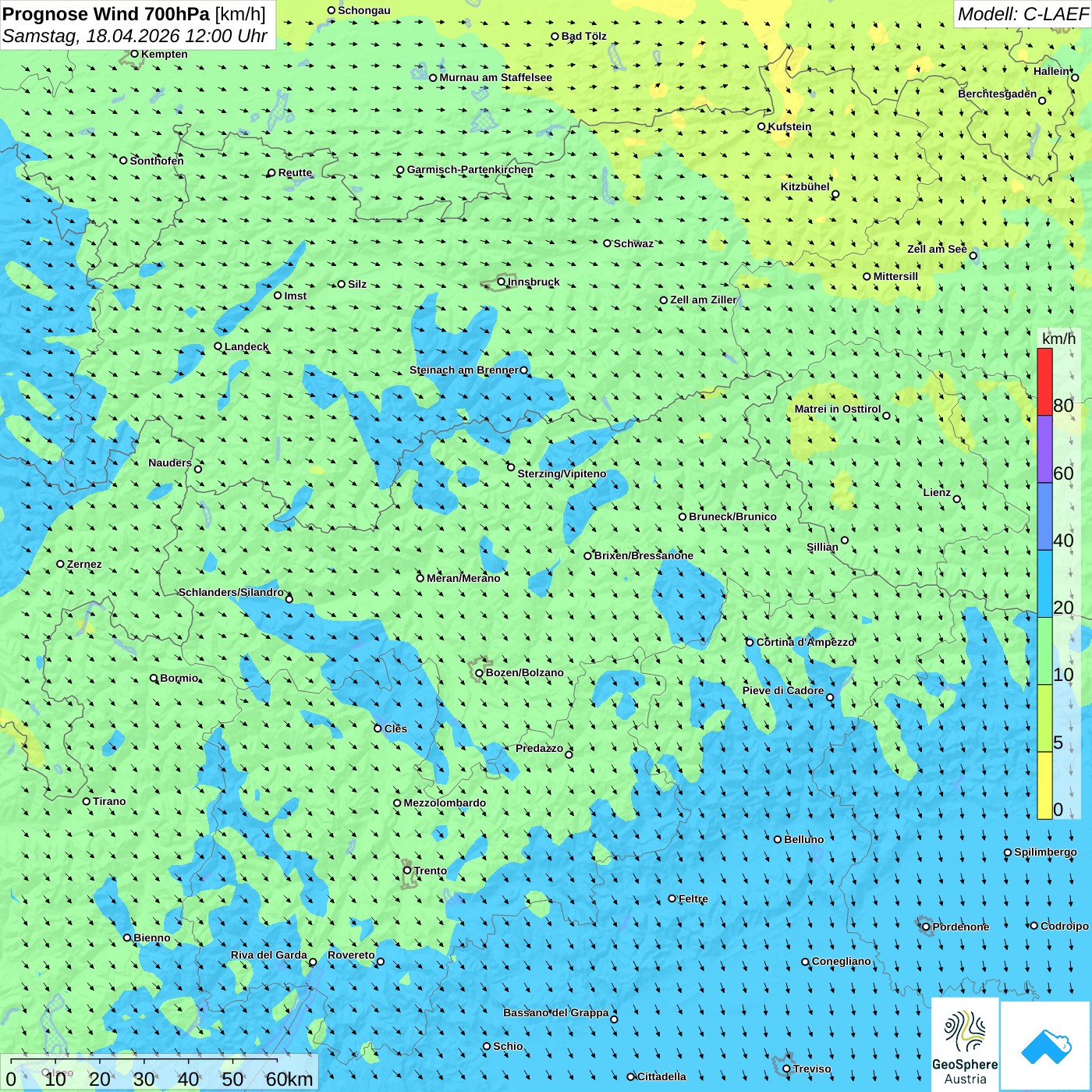The image size is (1092, 1092).
Task: Click the Kempten location marker
Action: [135, 54]
